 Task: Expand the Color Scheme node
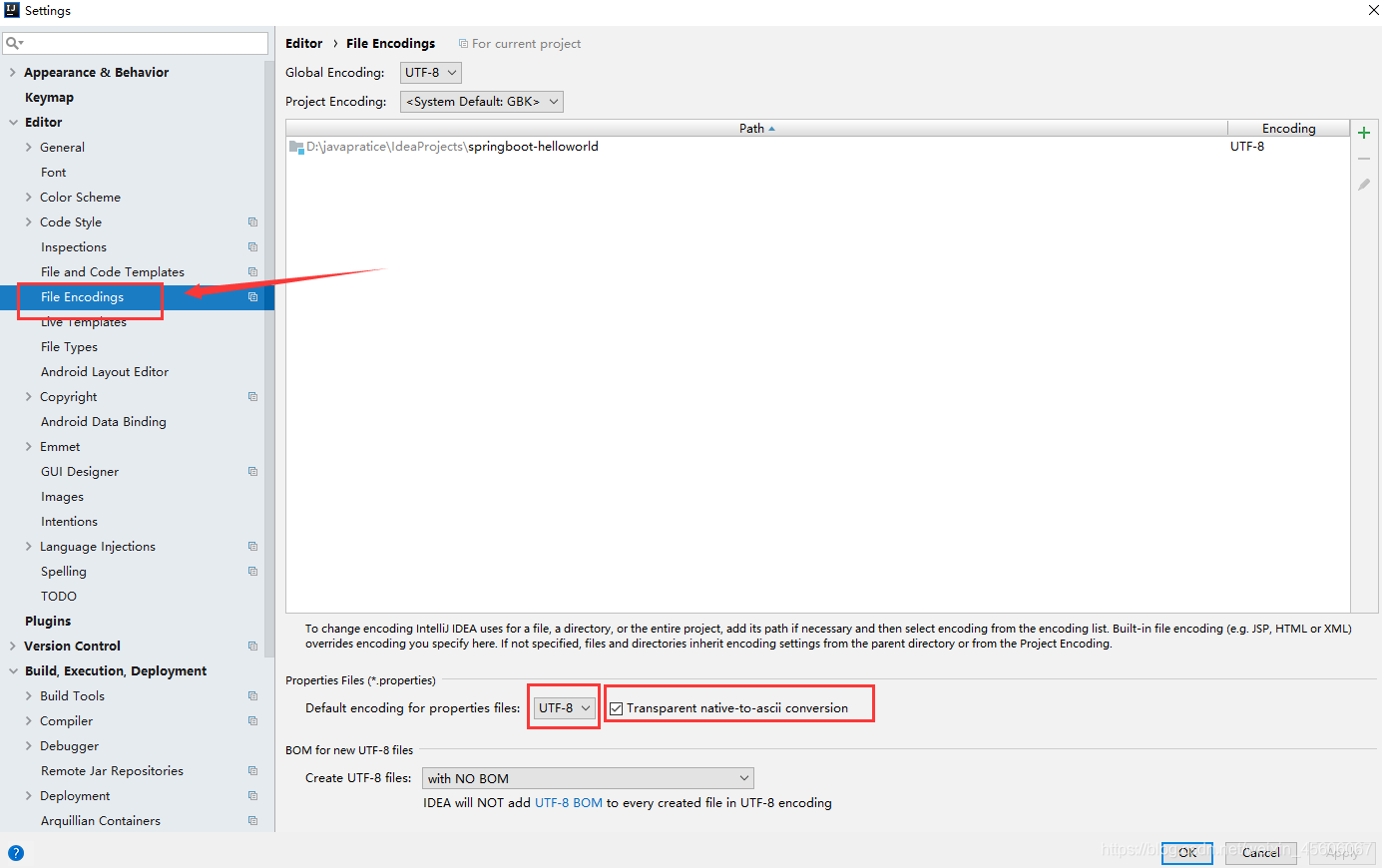(28, 198)
